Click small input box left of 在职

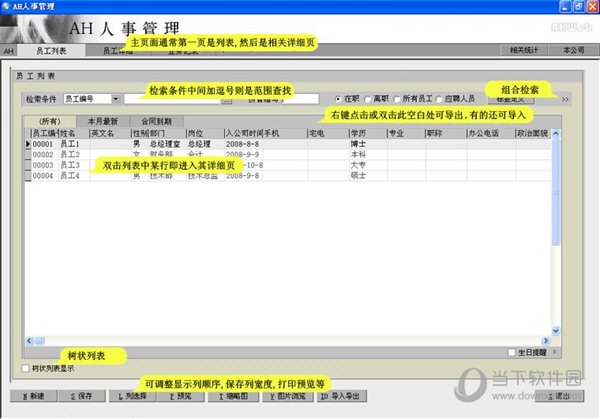[301, 99]
